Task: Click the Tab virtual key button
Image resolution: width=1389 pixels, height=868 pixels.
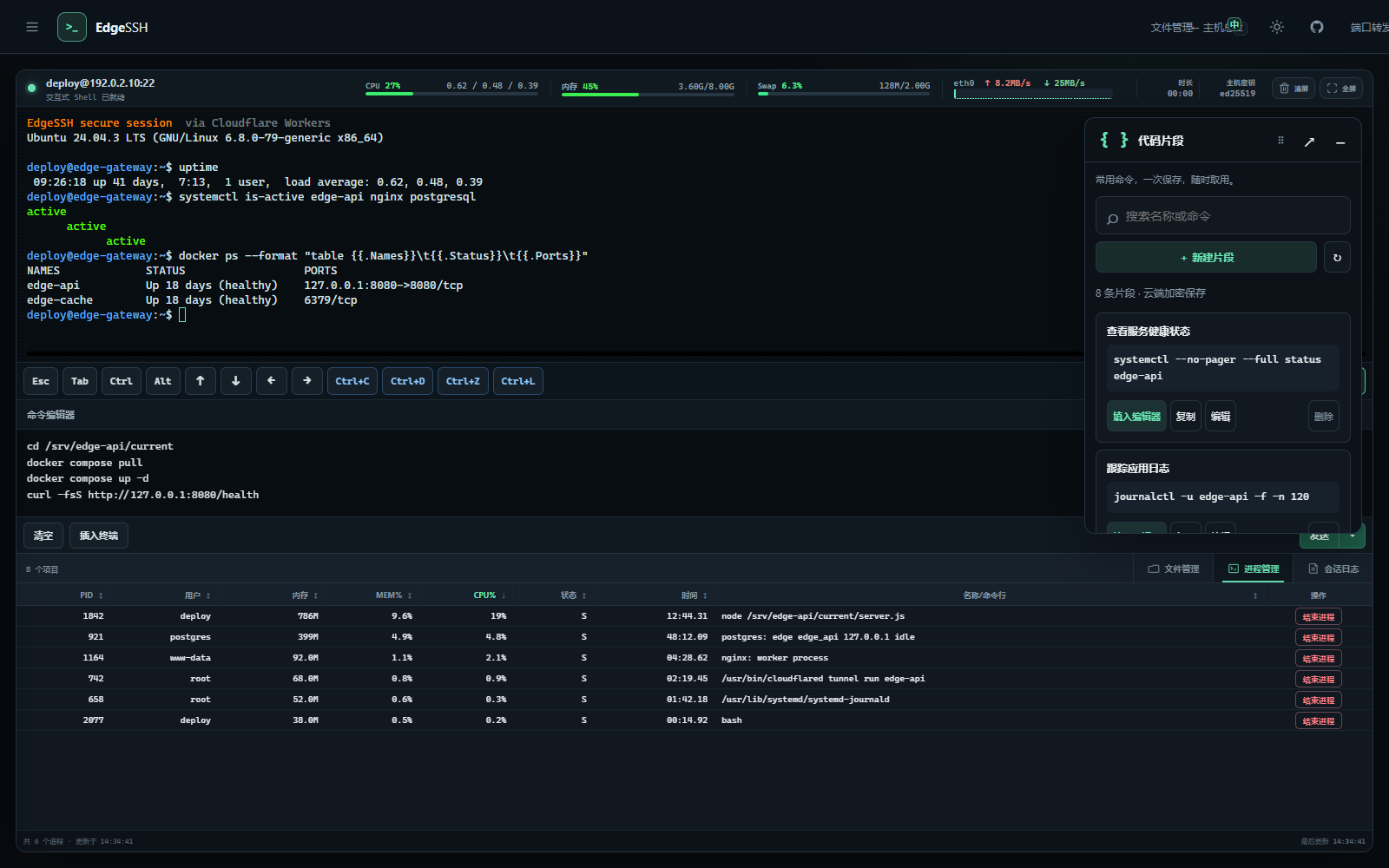Action: coord(80,381)
